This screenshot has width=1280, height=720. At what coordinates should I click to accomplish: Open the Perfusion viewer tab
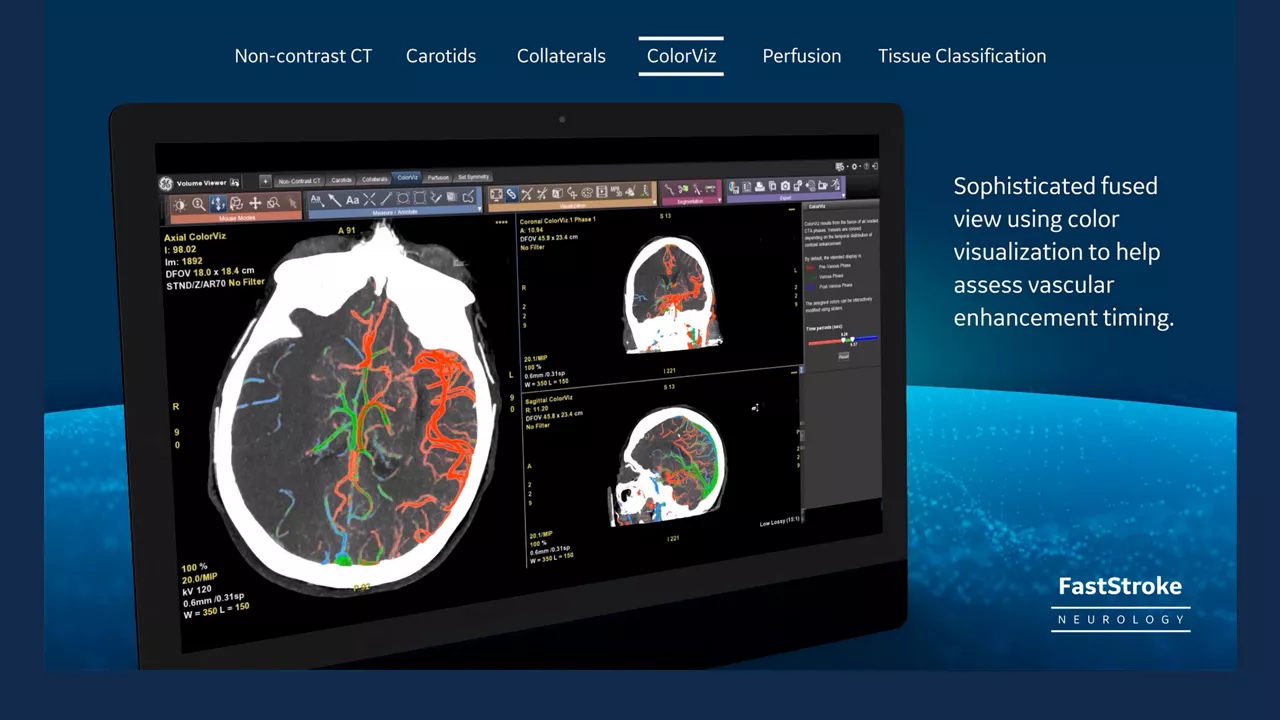tap(438, 178)
